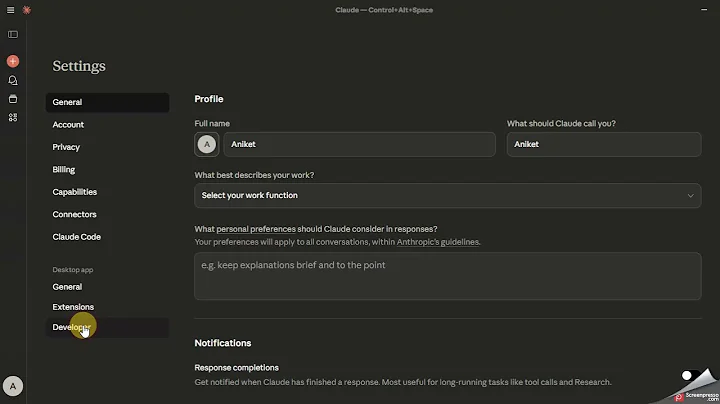The width and height of the screenshot is (720, 404).
Task: Follow the personal preferences link
Action: [x=256, y=229]
